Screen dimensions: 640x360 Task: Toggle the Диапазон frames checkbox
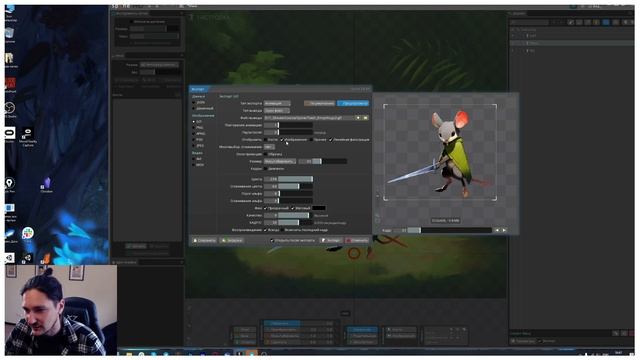(x=266, y=169)
